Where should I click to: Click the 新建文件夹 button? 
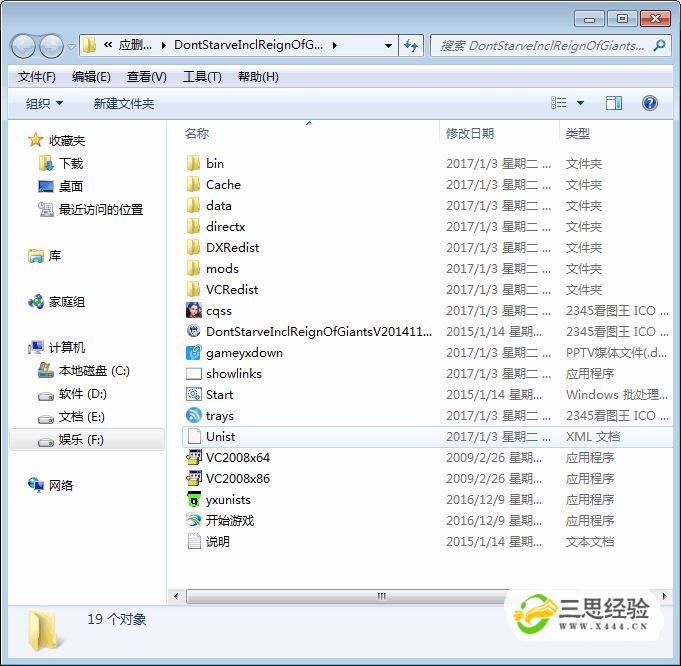click(x=124, y=104)
